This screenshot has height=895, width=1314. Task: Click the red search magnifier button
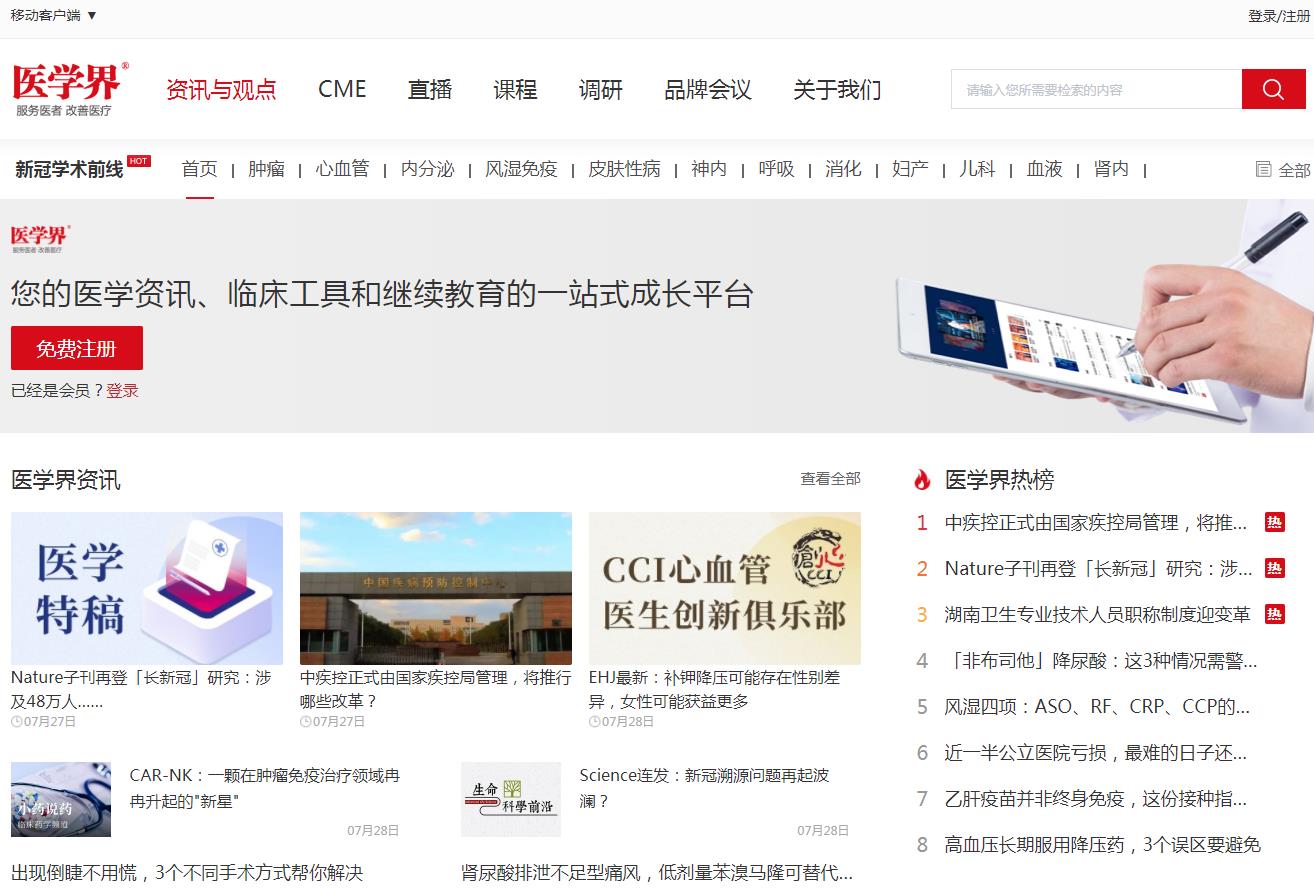[x=1273, y=89]
